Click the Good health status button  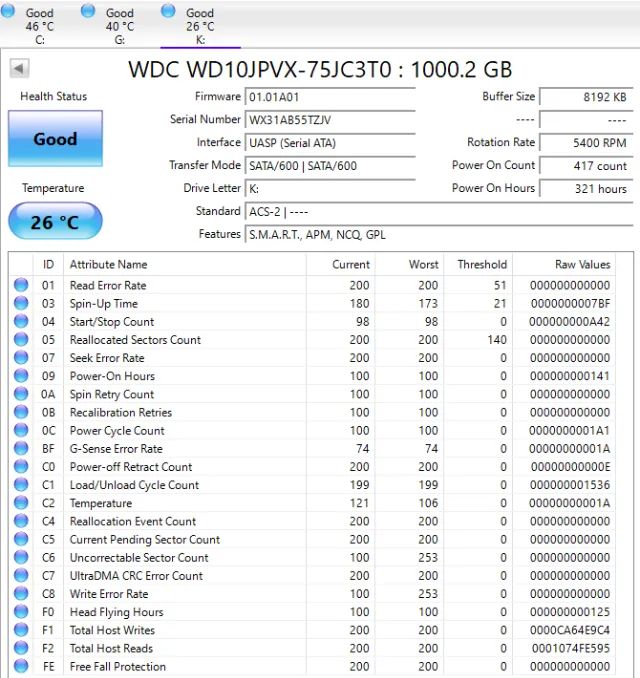click(55, 138)
